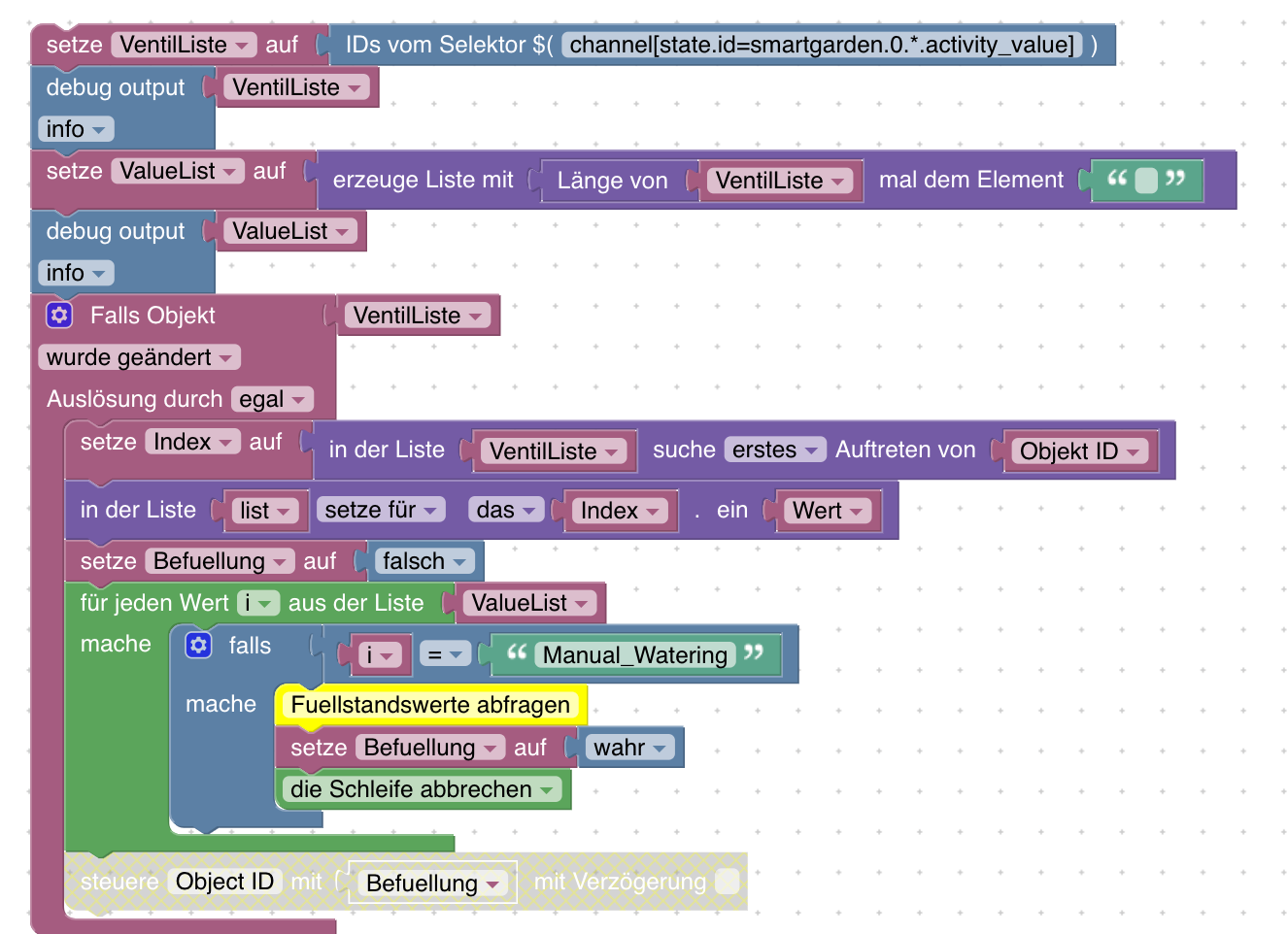Open the erstes occurrence dropdown
The width and height of the screenshot is (1288, 934).
point(775,450)
